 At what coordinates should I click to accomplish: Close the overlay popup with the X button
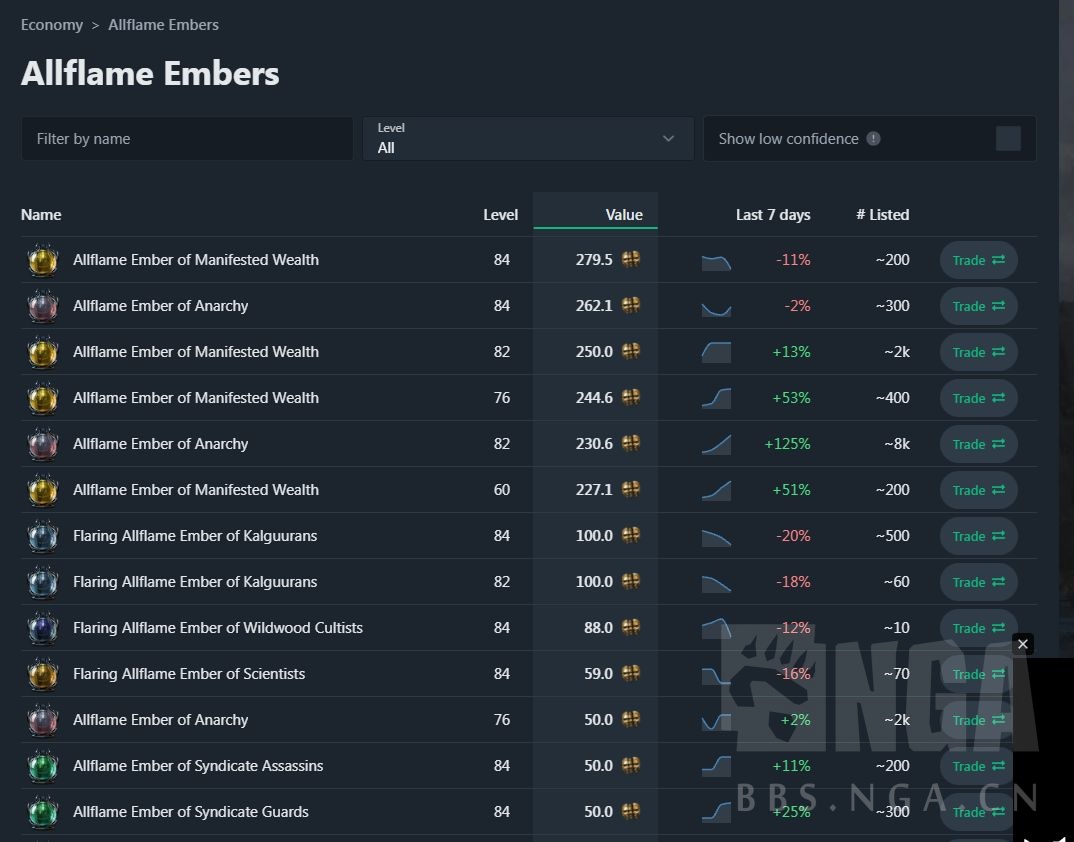pos(1022,645)
